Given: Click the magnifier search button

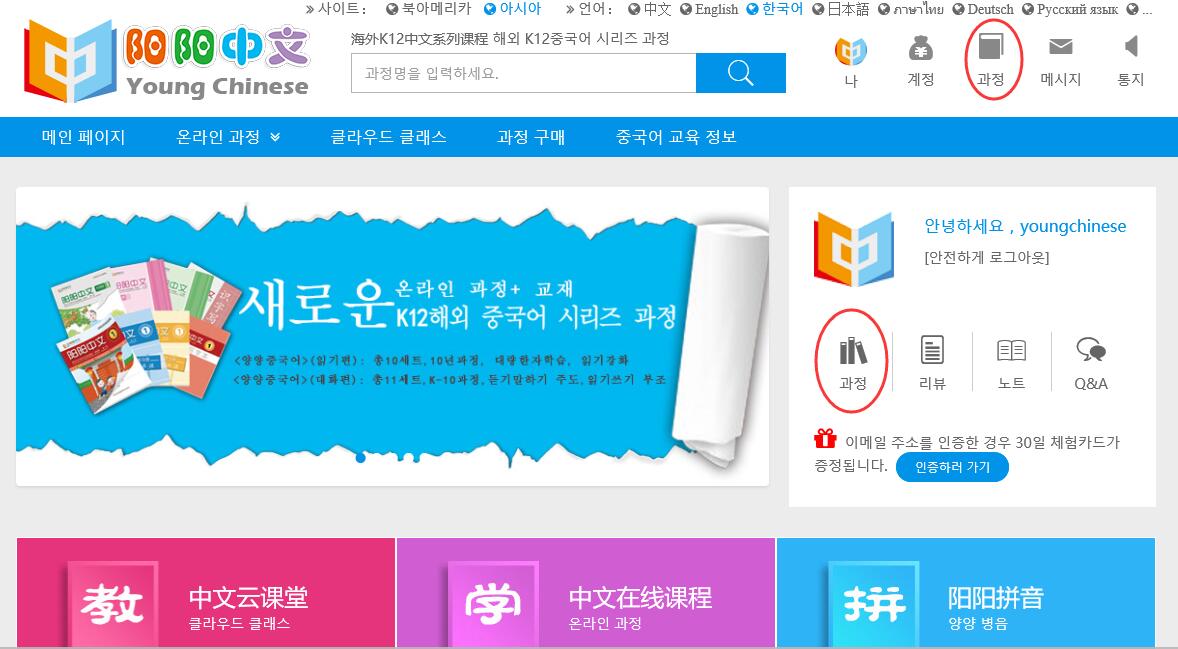Looking at the screenshot, I should tap(741, 73).
